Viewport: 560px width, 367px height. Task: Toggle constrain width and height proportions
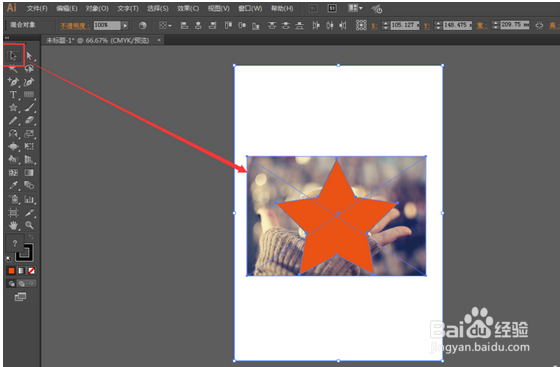click(x=539, y=25)
